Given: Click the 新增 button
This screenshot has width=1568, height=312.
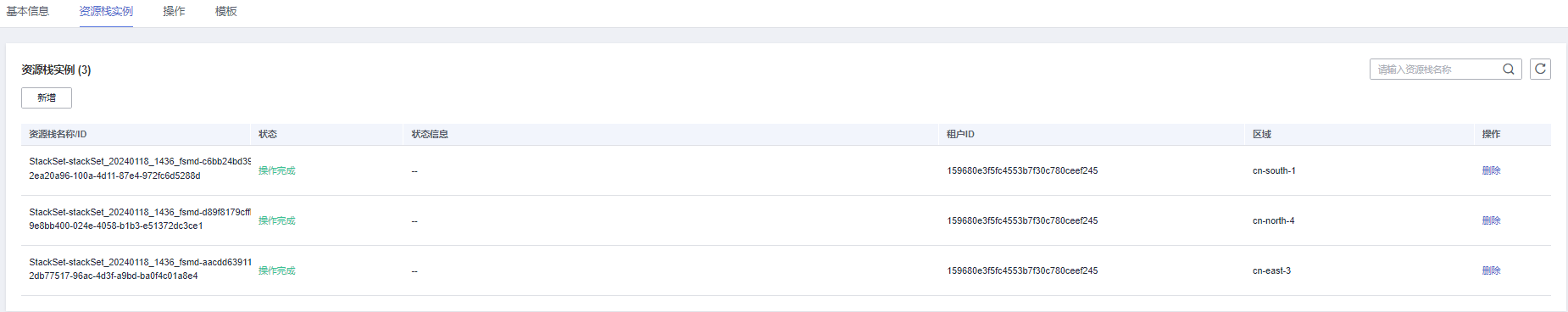Looking at the screenshot, I should [x=47, y=97].
